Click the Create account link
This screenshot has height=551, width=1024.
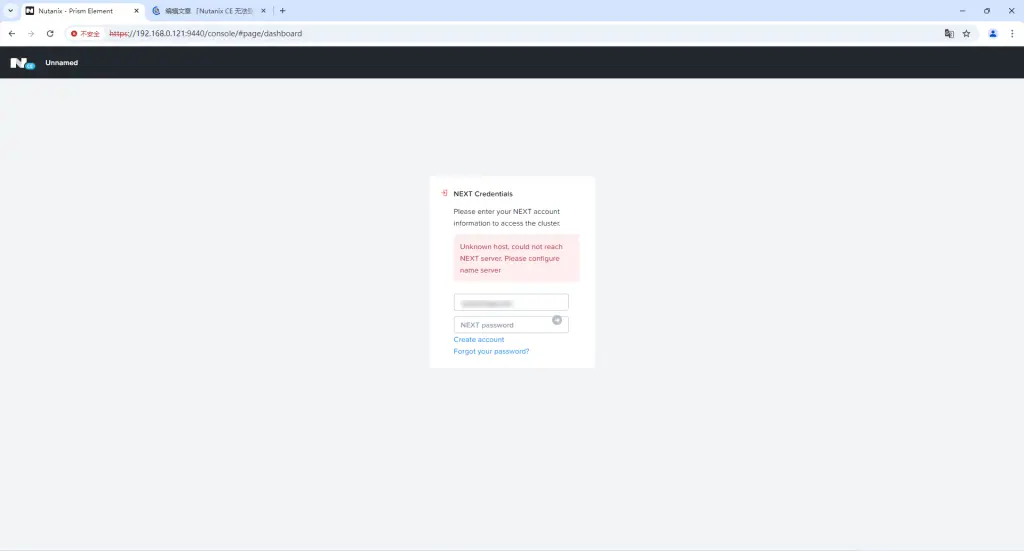pyautogui.click(x=479, y=340)
